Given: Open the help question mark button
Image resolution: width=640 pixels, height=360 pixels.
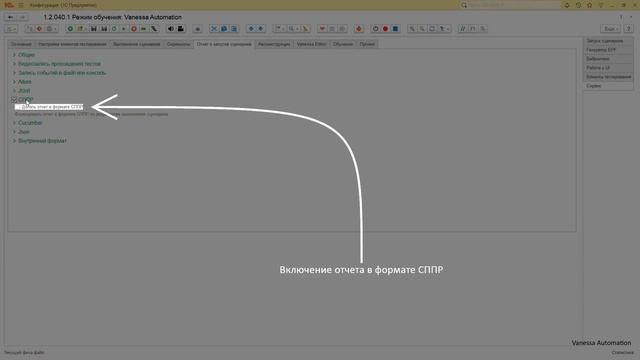Looking at the screenshot, I should 629,29.
